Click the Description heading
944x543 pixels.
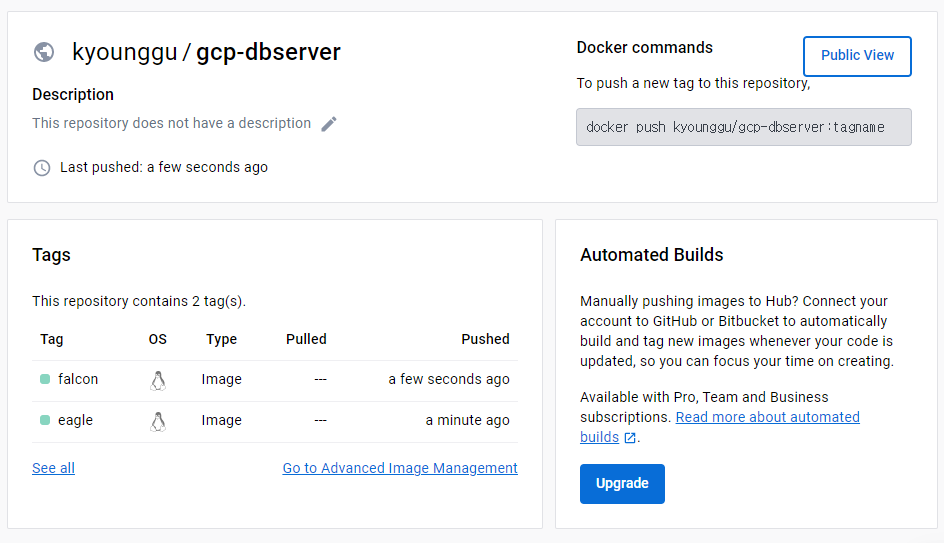(73, 95)
